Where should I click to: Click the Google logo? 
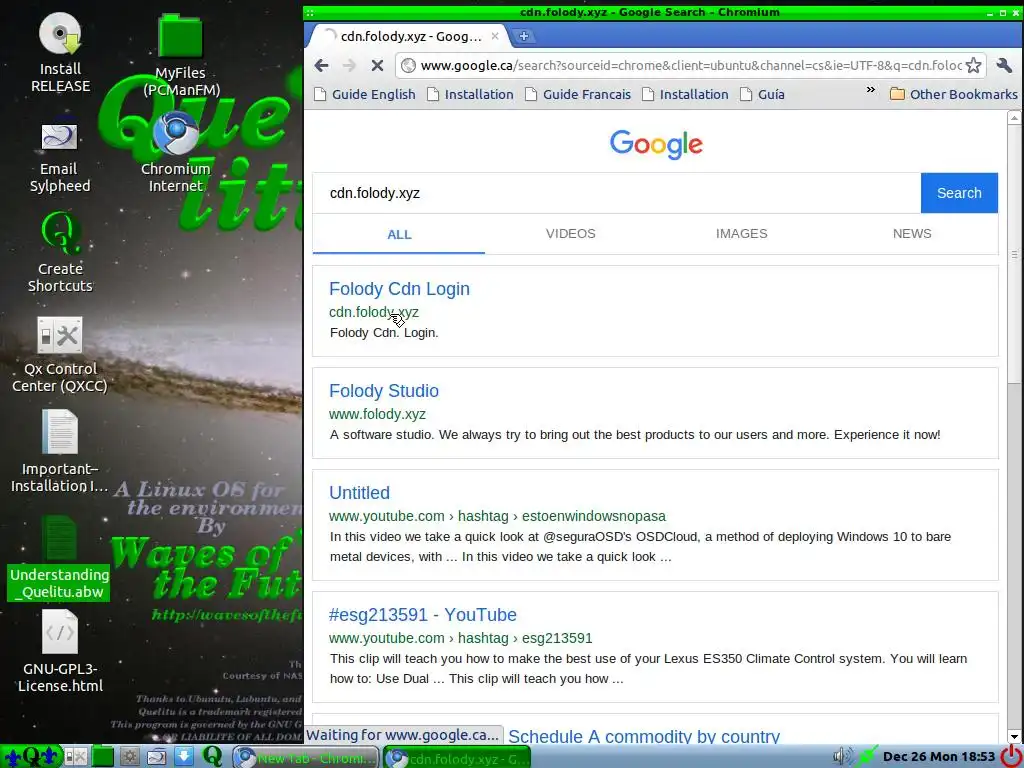[656, 144]
